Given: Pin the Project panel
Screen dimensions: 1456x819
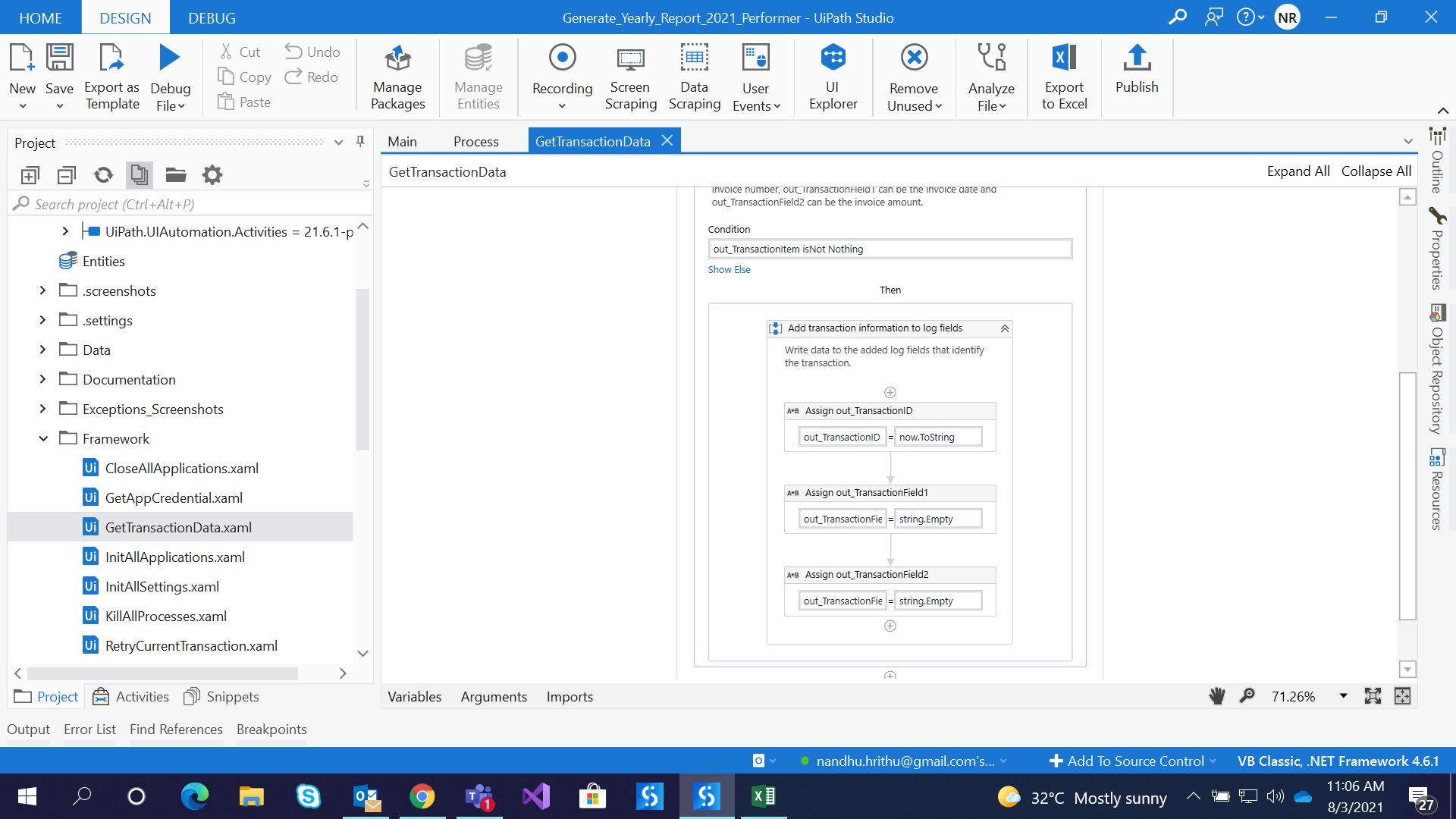Looking at the screenshot, I should click(x=360, y=142).
